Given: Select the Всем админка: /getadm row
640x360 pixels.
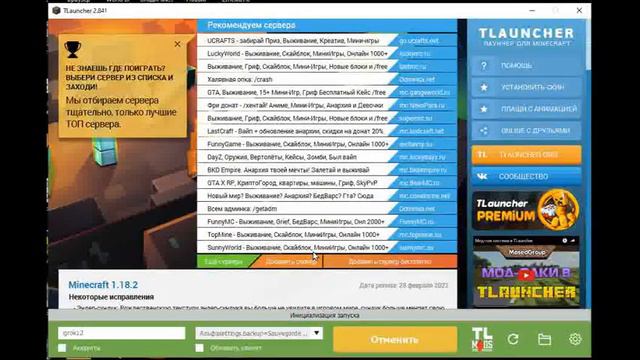Looking at the screenshot, I should click(327, 209).
